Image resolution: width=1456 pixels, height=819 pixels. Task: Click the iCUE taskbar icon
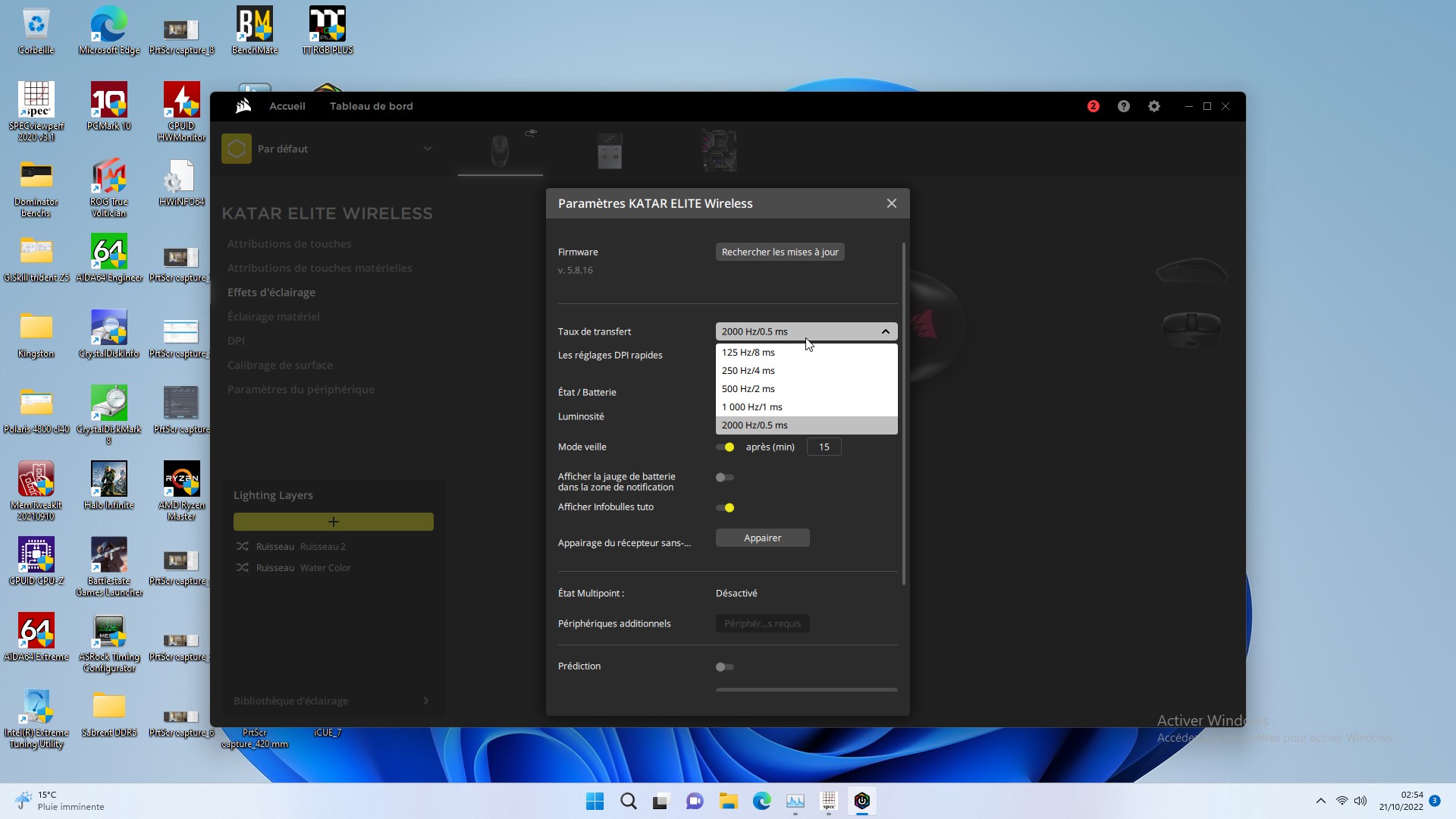[862, 801]
